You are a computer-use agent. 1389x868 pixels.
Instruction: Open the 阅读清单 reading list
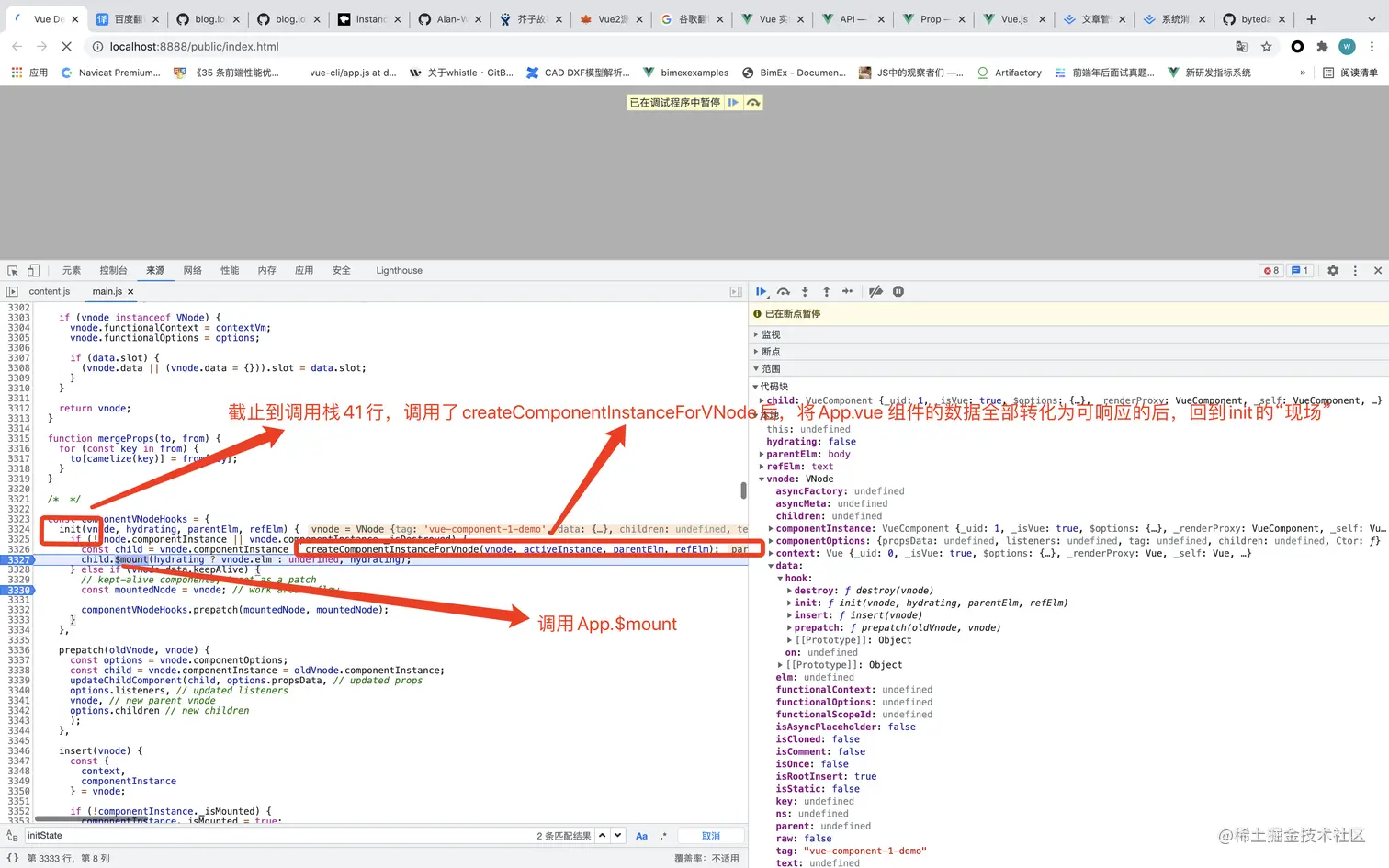(1350, 73)
